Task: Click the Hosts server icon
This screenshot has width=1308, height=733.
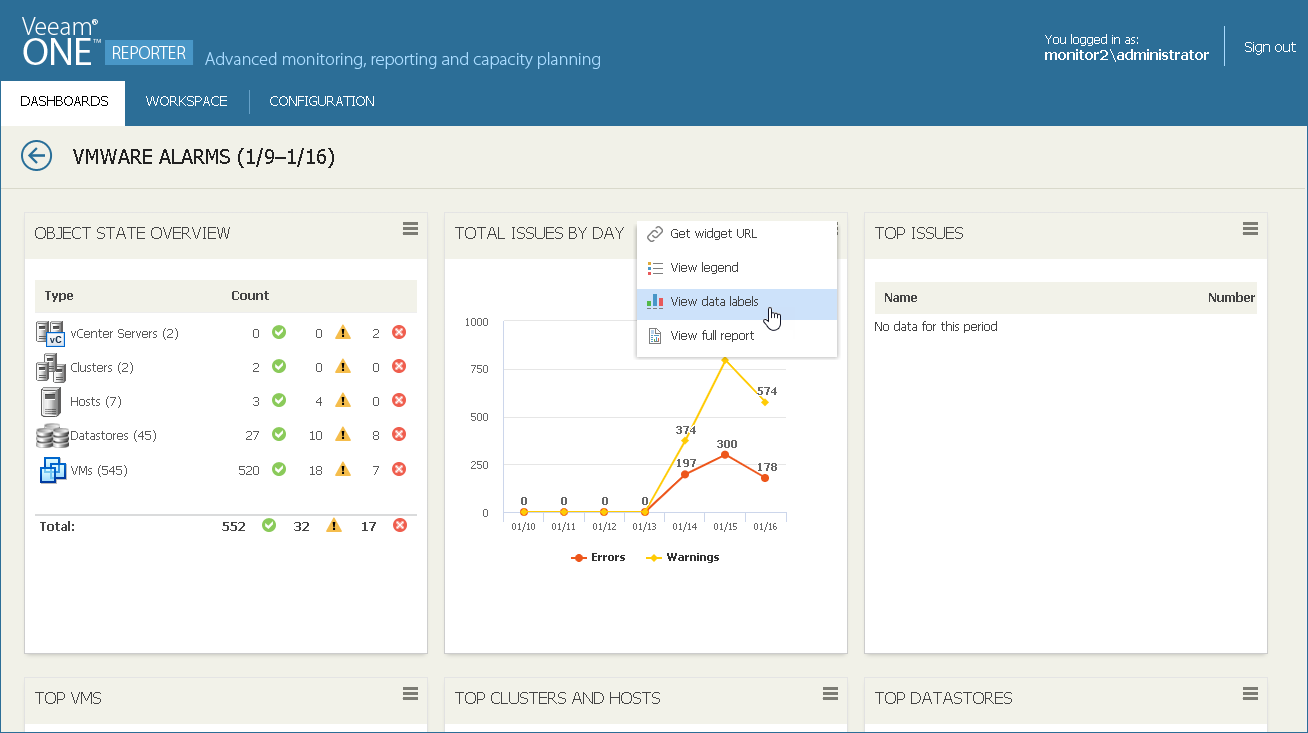Action: [50, 402]
